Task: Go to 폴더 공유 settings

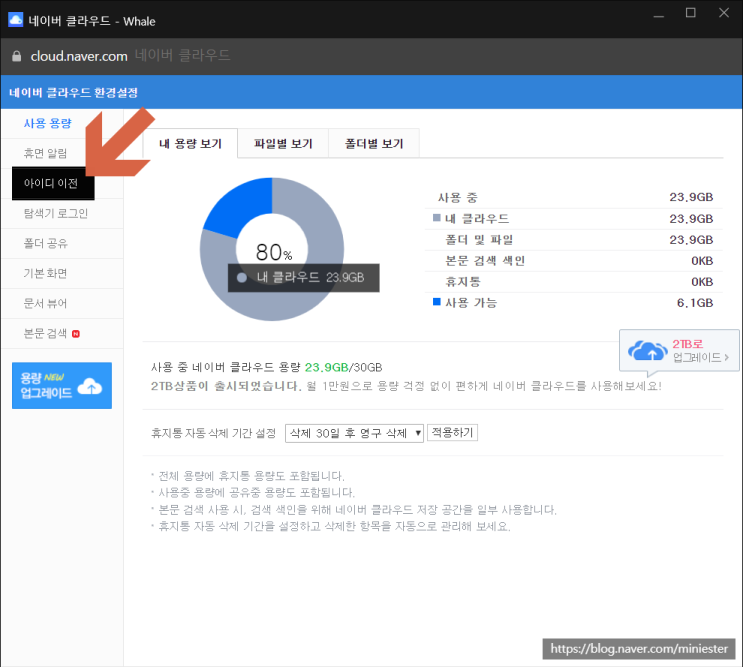Action: point(45,243)
